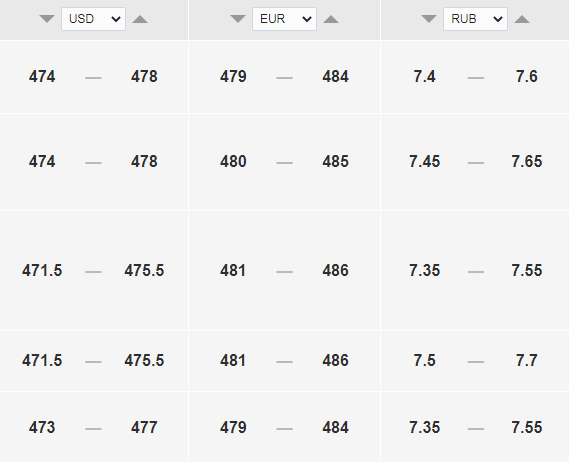Click the 485 EUR sell rate
Viewport: 569px width, 462px height.
[x=335, y=162]
